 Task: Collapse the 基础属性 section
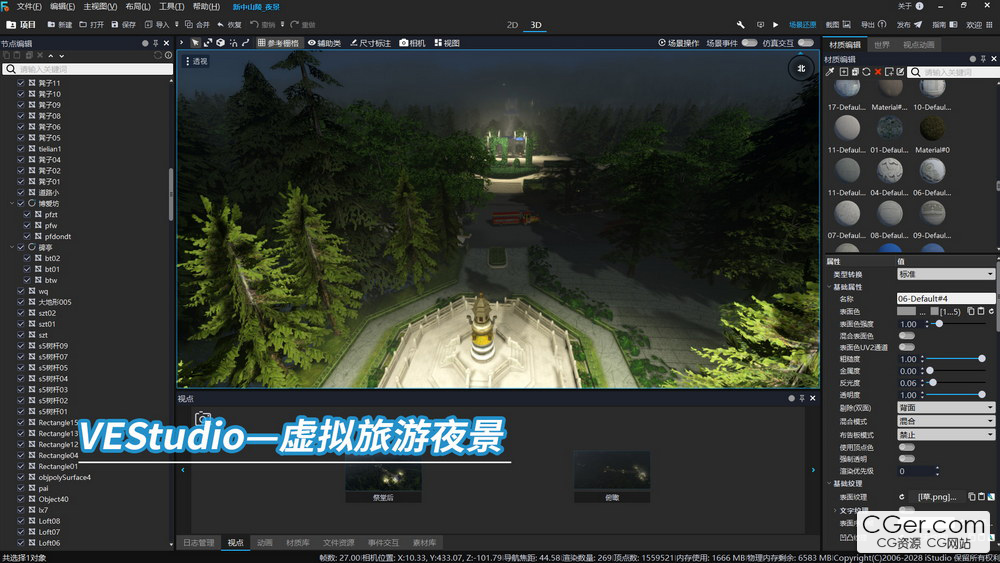(830, 287)
